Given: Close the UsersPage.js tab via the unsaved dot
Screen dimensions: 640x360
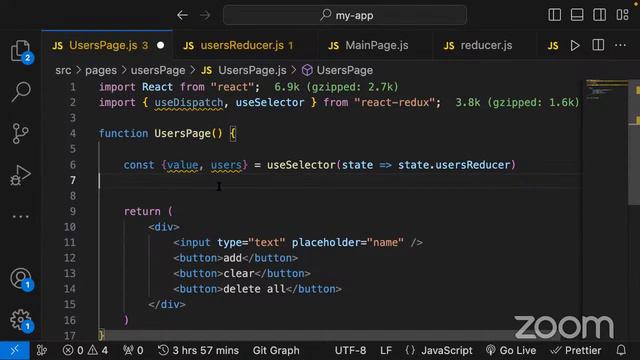Looking at the screenshot, I should pyautogui.click(x=160, y=45).
